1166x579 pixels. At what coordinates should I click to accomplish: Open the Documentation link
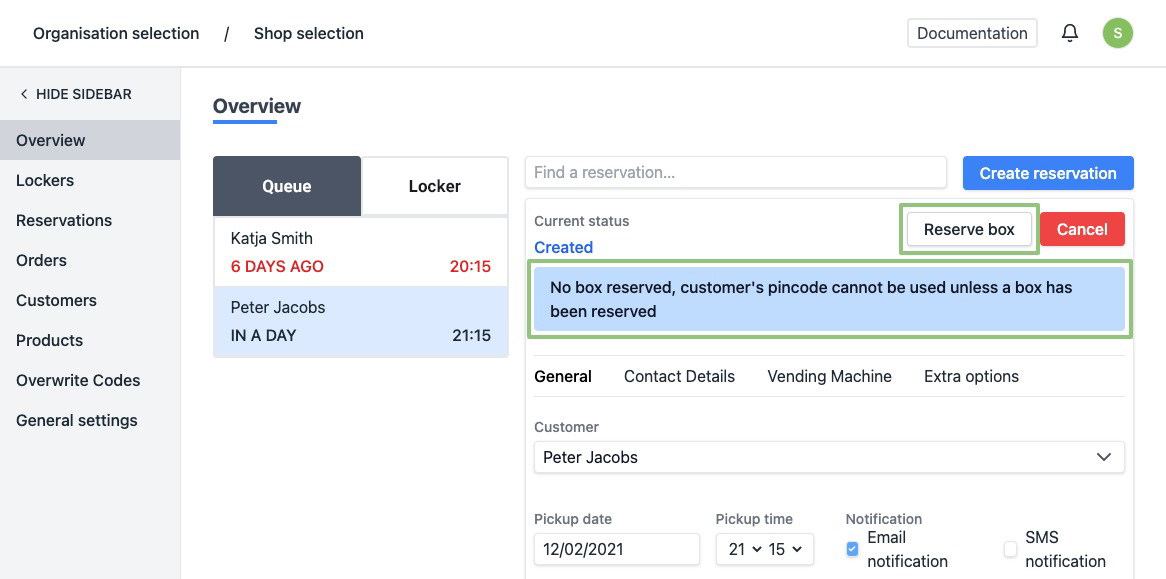(x=971, y=33)
